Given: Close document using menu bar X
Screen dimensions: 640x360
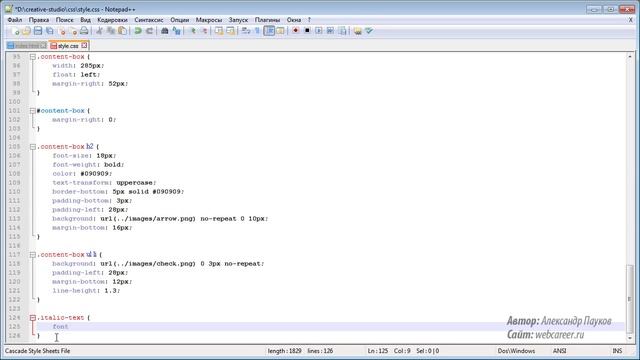Looking at the screenshot, I should (631, 20).
